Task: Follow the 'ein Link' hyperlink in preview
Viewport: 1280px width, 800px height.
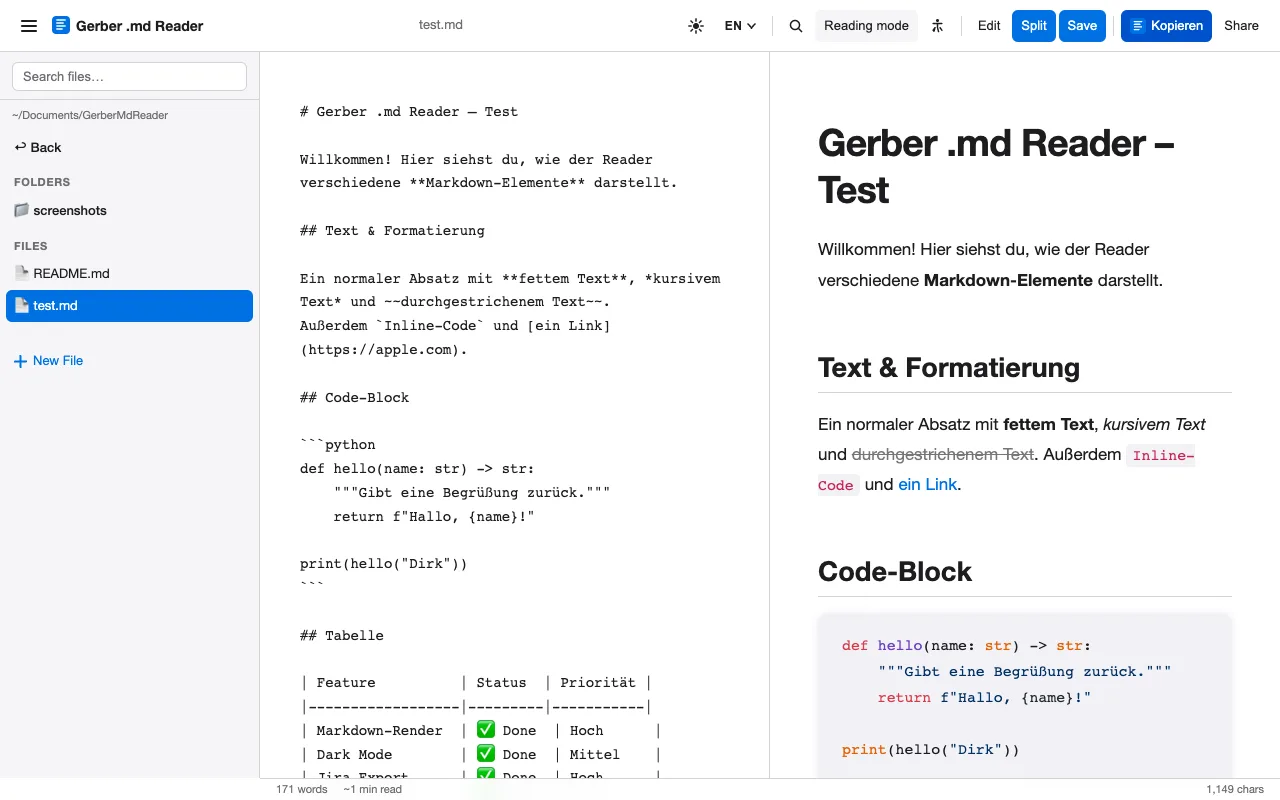Action: point(927,484)
